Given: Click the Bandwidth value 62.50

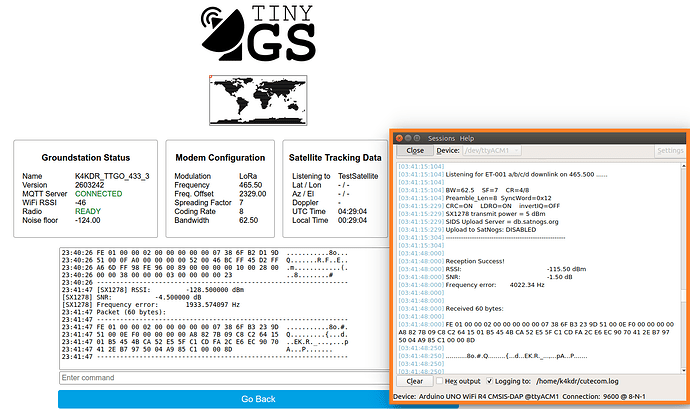Looking at the screenshot, I should click(249, 220).
